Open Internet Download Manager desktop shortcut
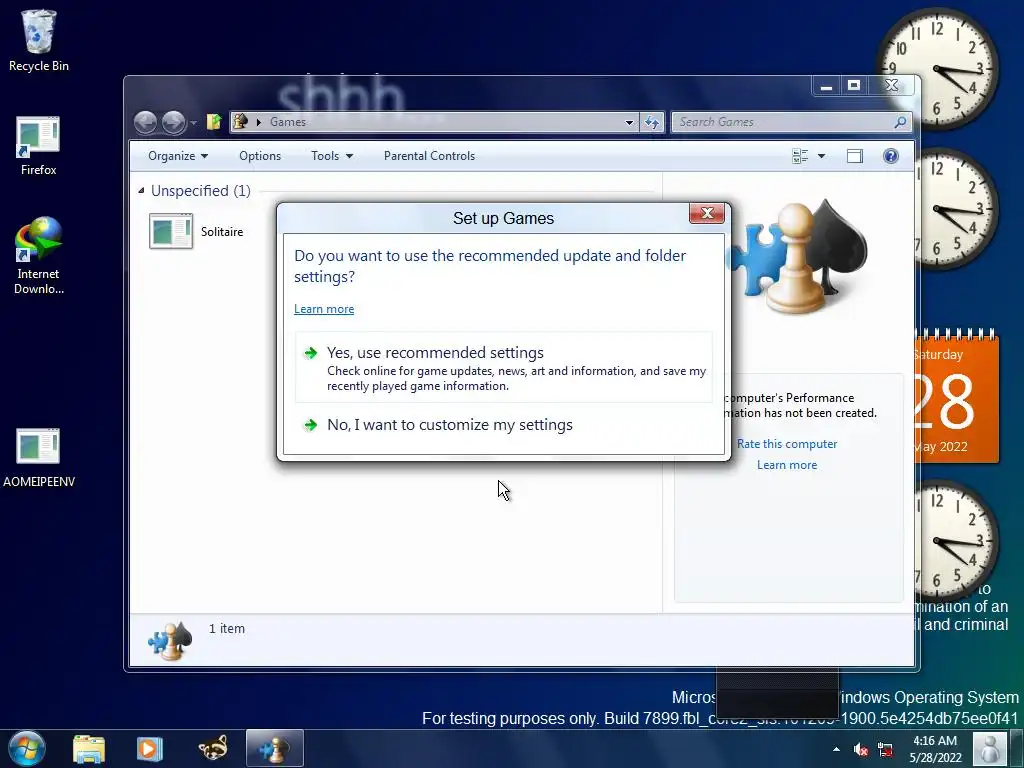Screen dimensions: 1024x768 (39, 256)
